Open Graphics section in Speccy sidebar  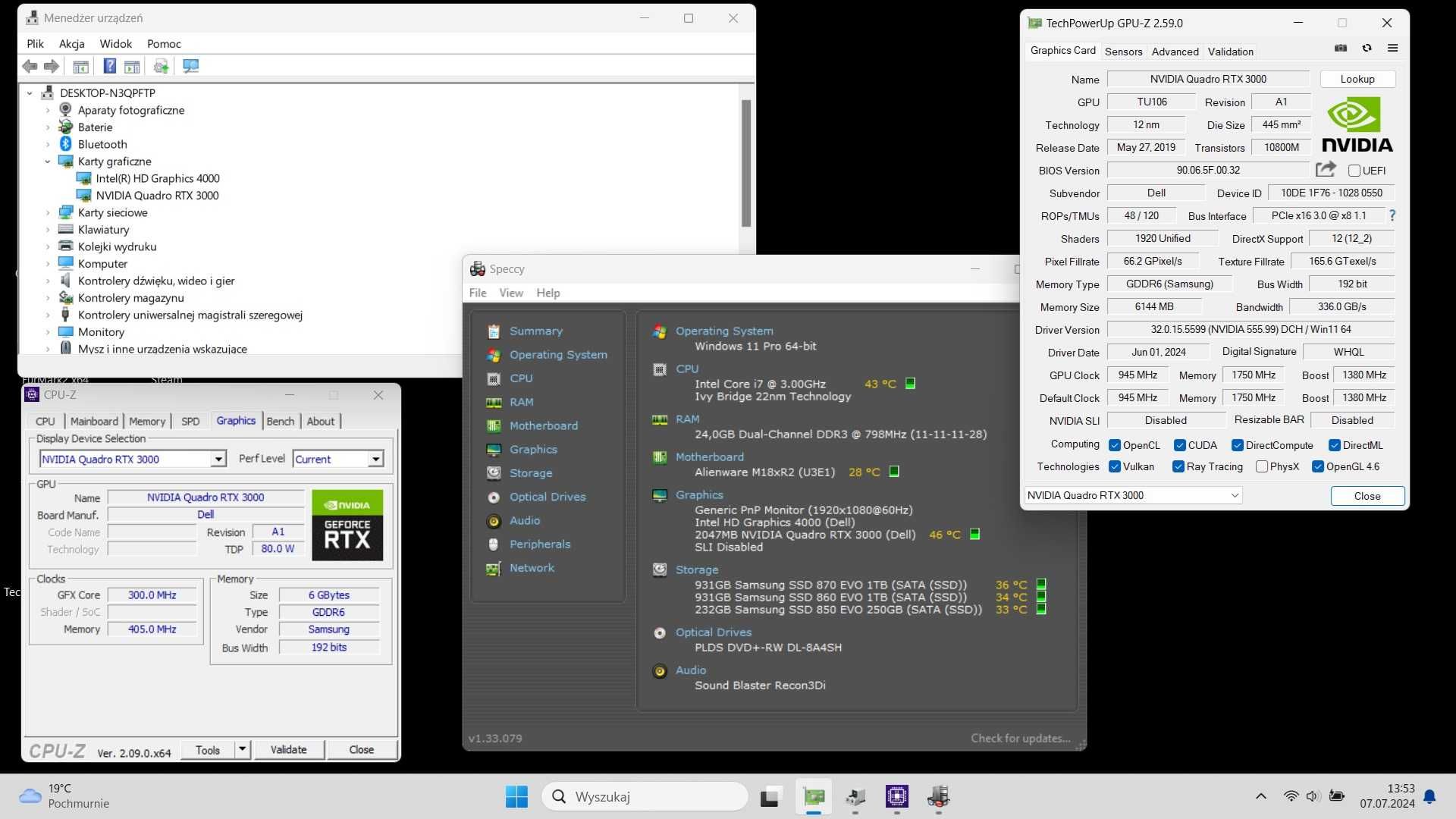533,450
